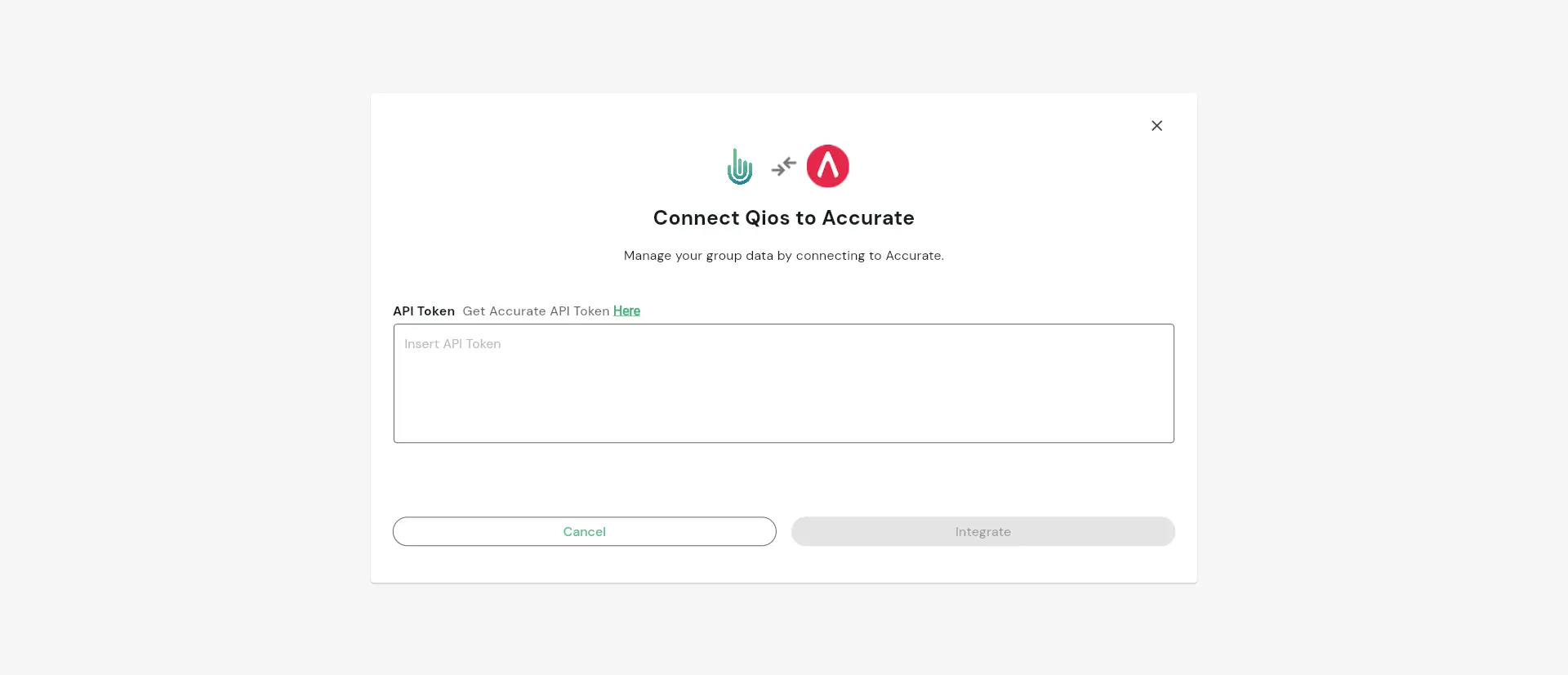Click the green Qios hand logo
The height and width of the screenshot is (675, 1568).
coord(739,166)
